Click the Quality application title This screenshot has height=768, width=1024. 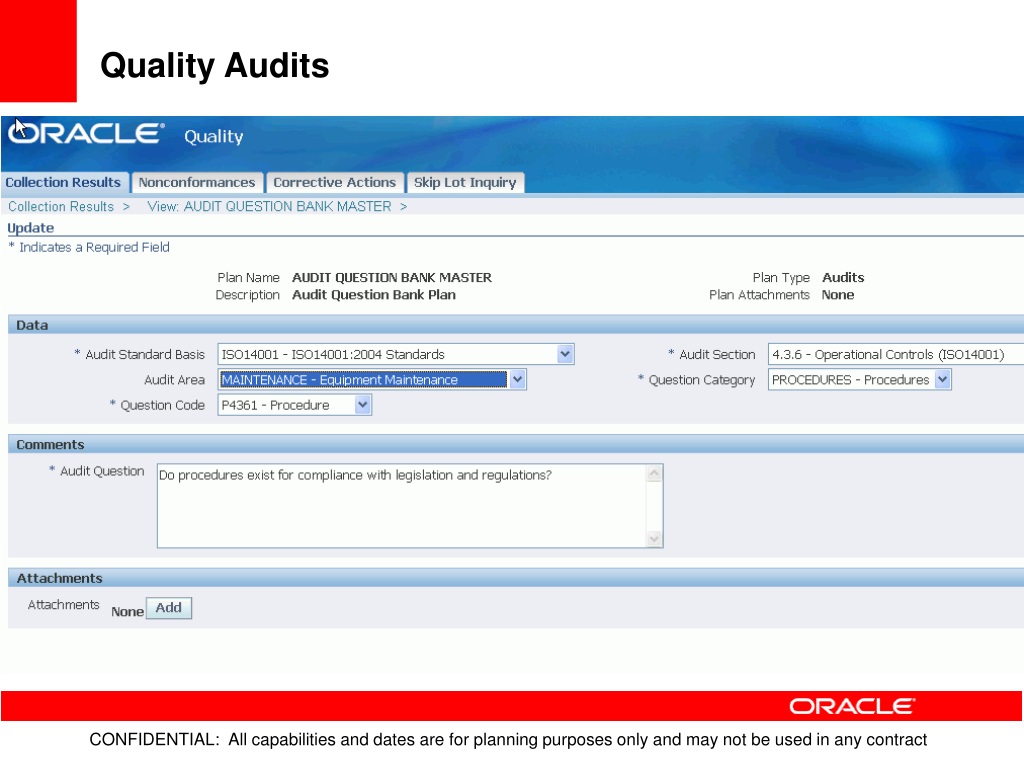tap(214, 136)
